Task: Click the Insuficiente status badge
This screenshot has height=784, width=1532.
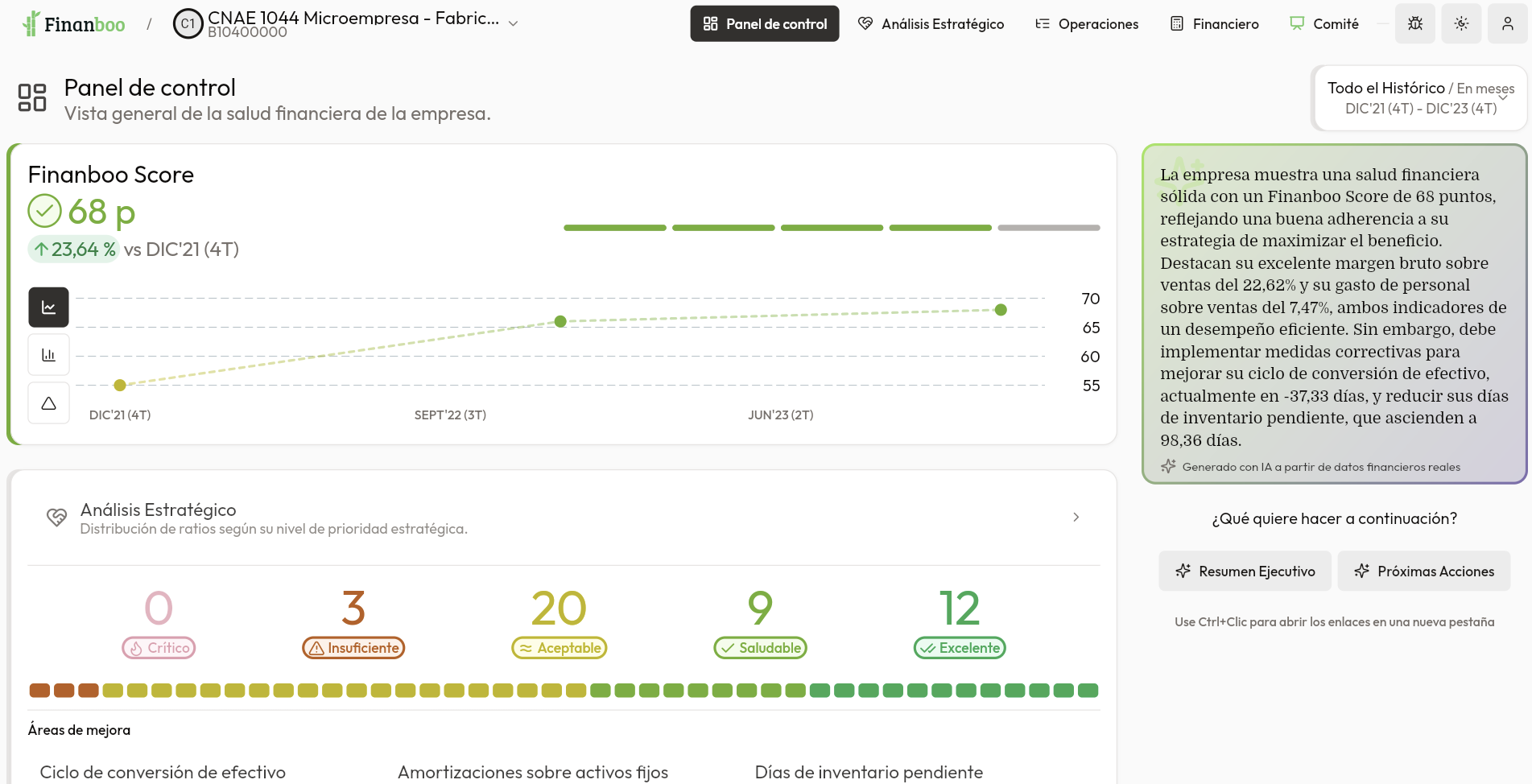Action: click(x=354, y=648)
